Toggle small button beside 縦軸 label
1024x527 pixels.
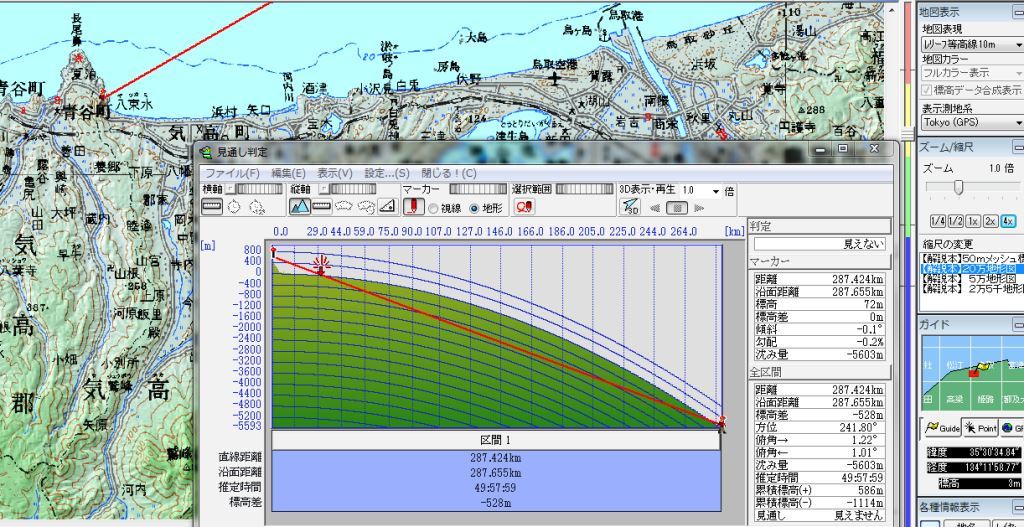[x=322, y=189]
